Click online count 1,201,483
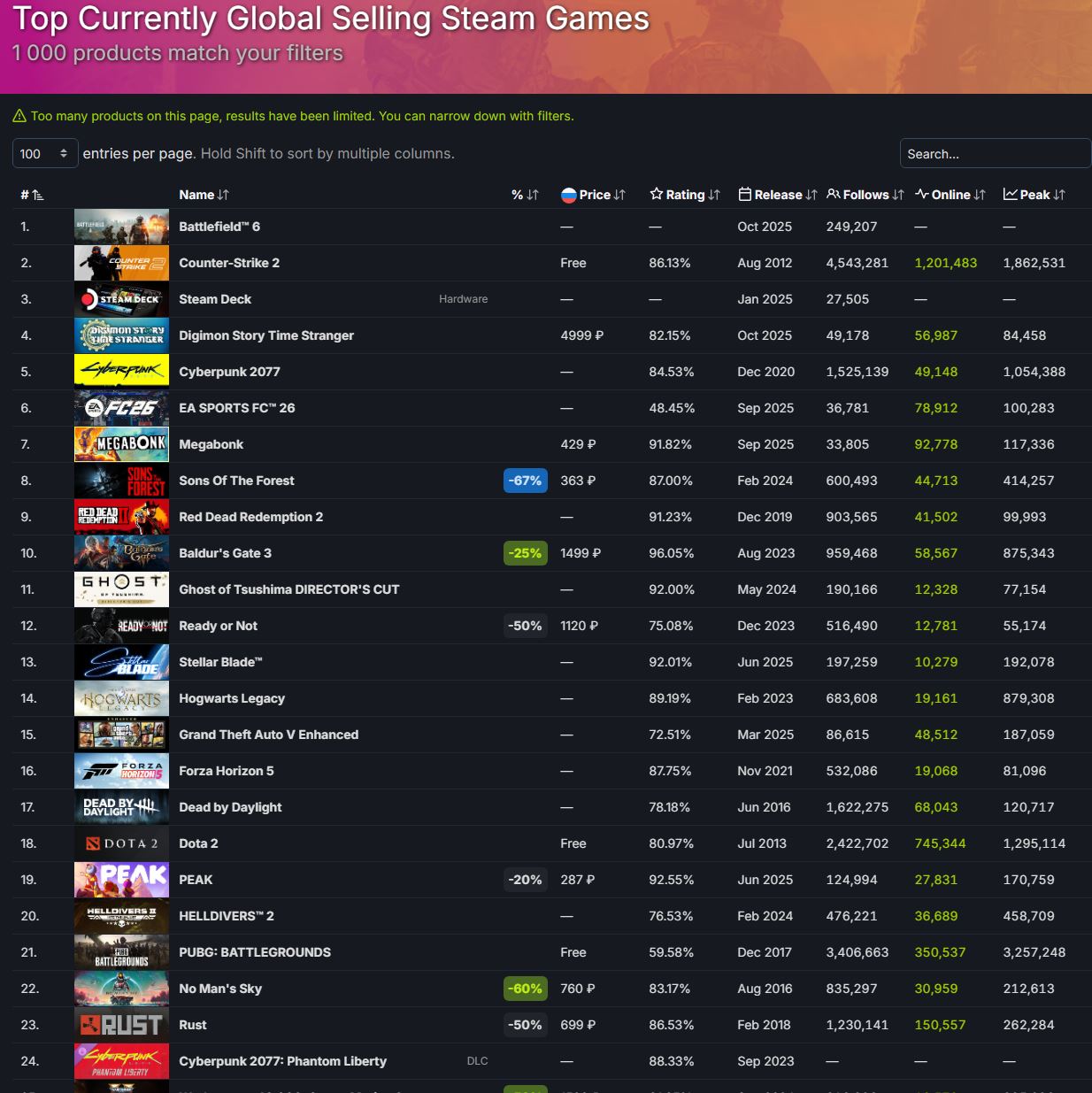This screenshot has width=1092, height=1093. click(945, 263)
